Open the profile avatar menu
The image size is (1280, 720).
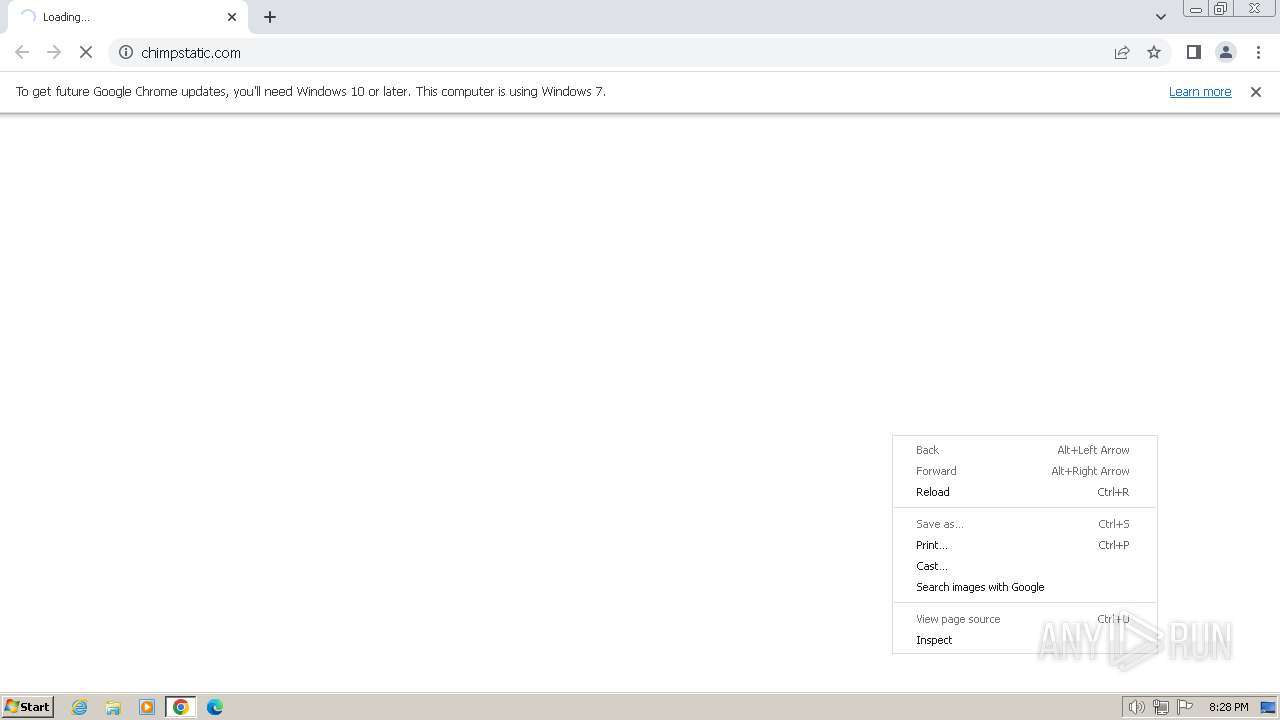point(1226,52)
